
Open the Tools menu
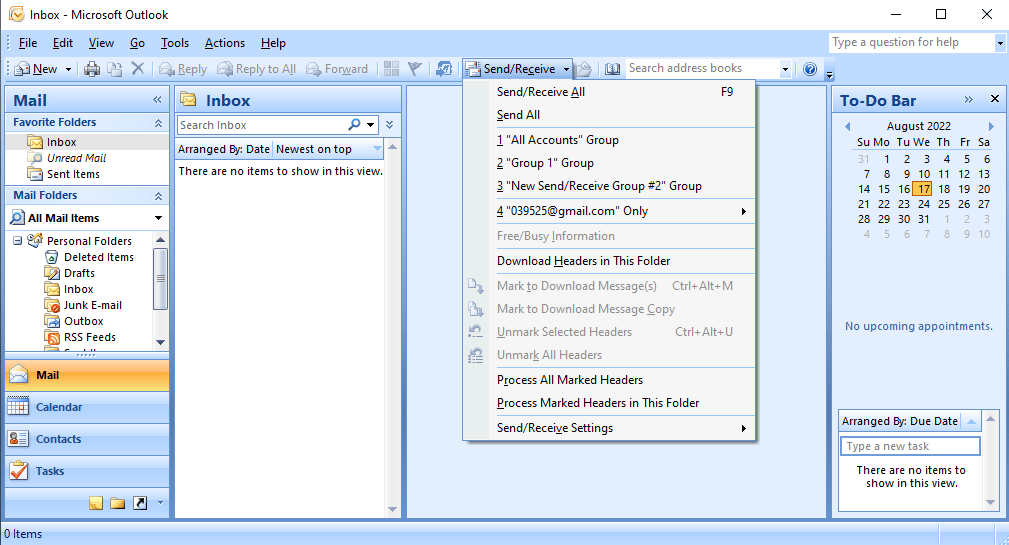click(174, 43)
